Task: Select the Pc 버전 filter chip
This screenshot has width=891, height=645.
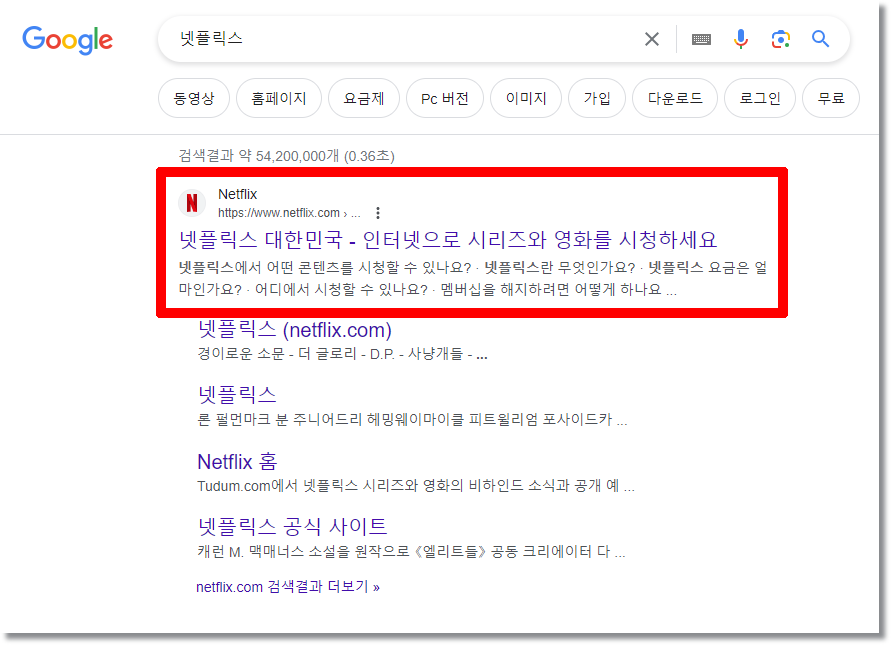Action: pyautogui.click(x=445, y=98)
